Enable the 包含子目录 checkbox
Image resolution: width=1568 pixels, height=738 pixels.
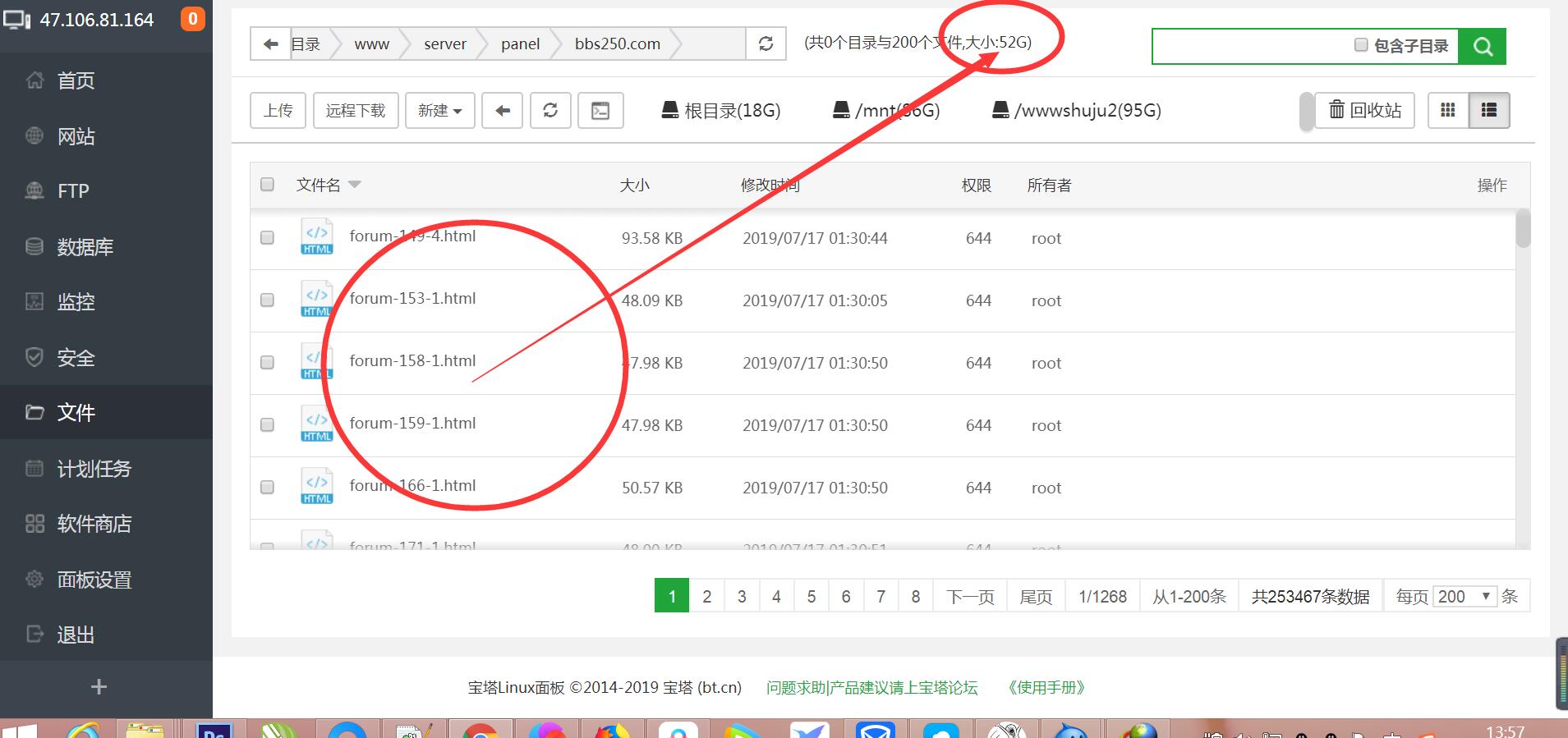pyautogui.click(x=1361, y=45)
